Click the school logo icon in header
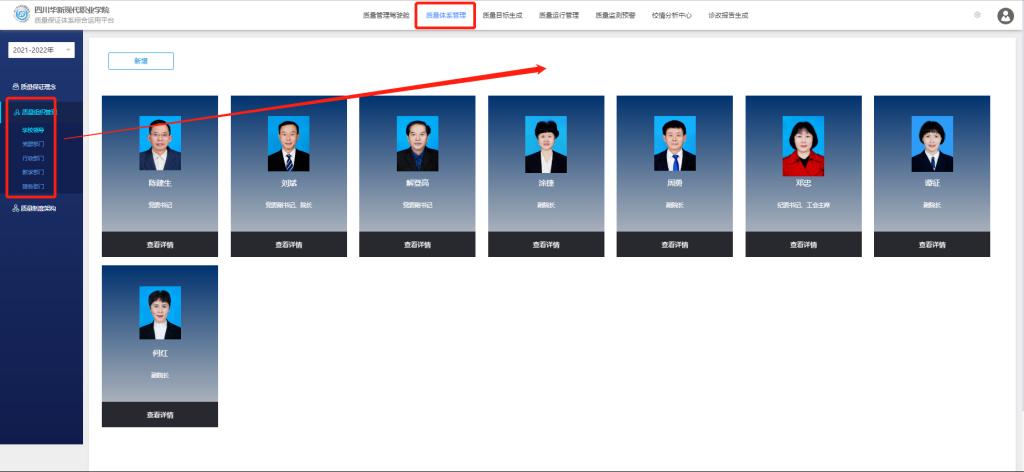Image resolution: width=1024 pixels, height=472 pixels. [x=21, y=14]
